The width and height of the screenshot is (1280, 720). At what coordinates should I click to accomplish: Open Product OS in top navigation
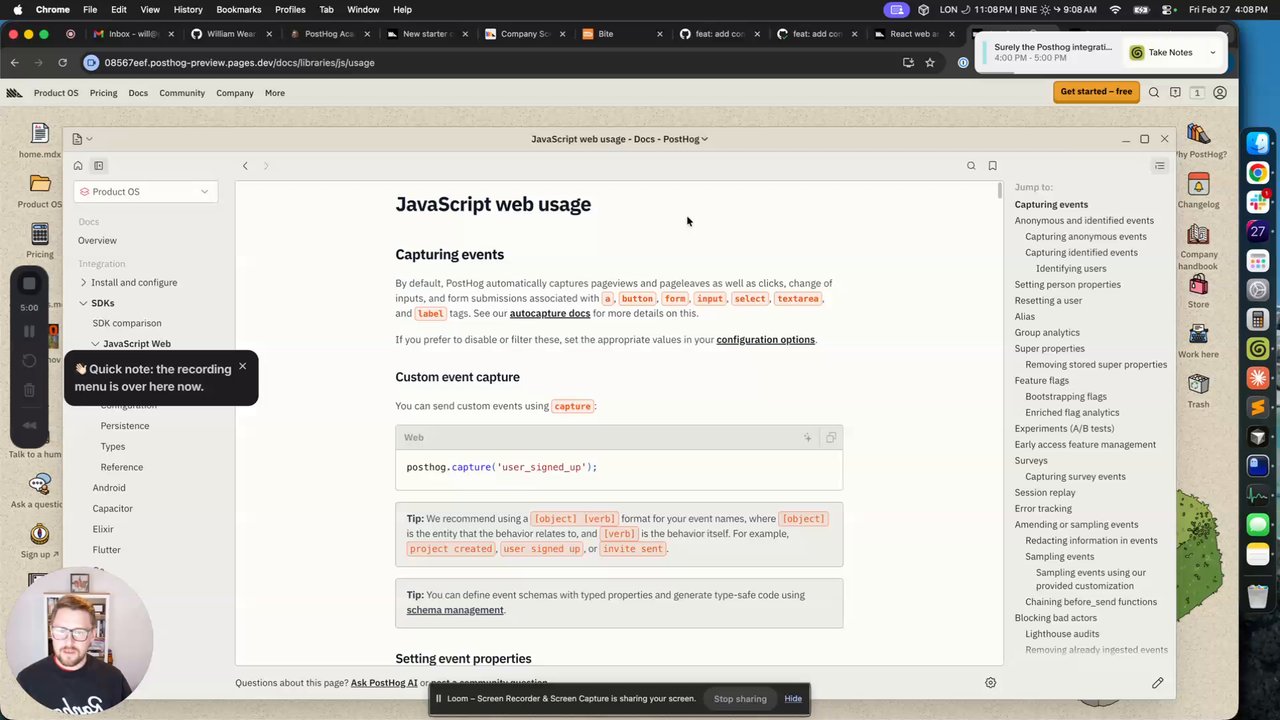[56, 93]
